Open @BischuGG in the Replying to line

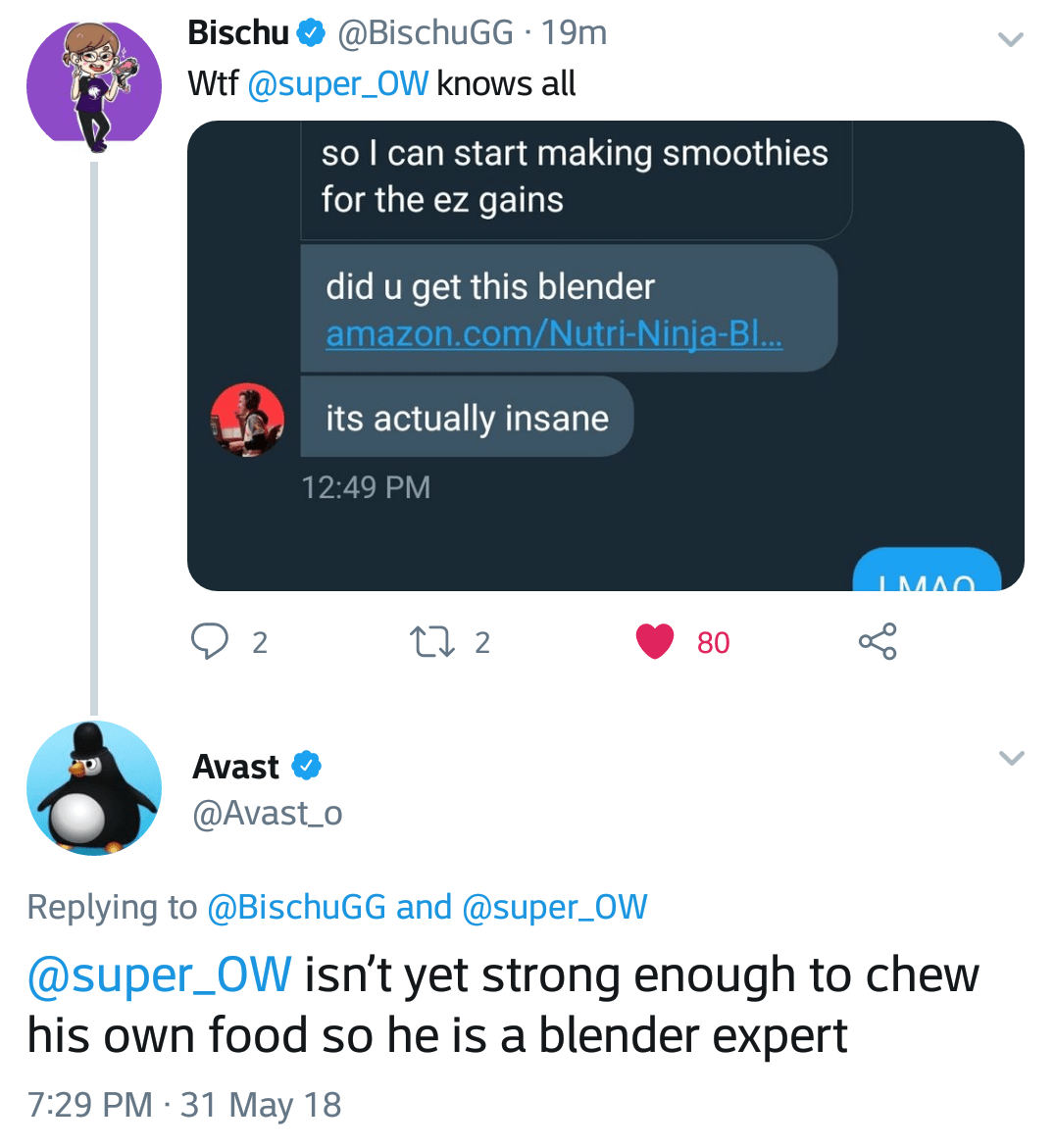(296, 907)
